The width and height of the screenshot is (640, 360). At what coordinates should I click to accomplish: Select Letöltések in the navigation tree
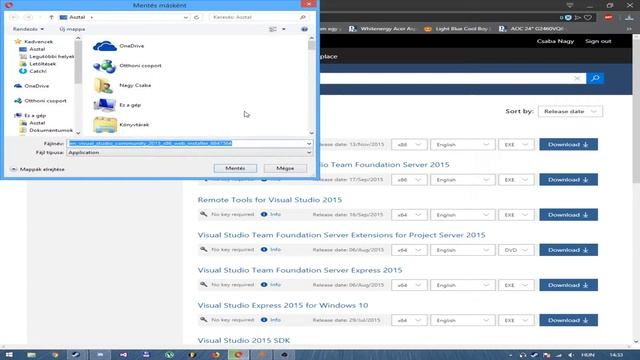point(42,64)
